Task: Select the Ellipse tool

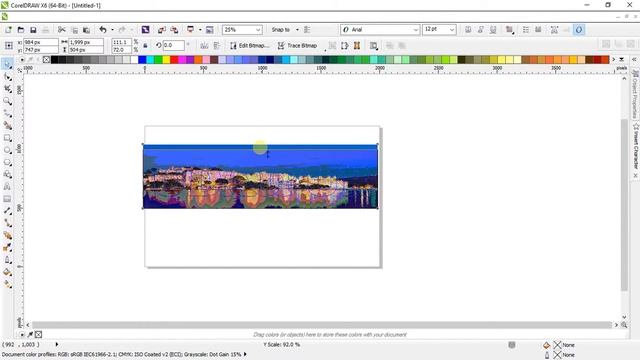Action: pos(7,150)
